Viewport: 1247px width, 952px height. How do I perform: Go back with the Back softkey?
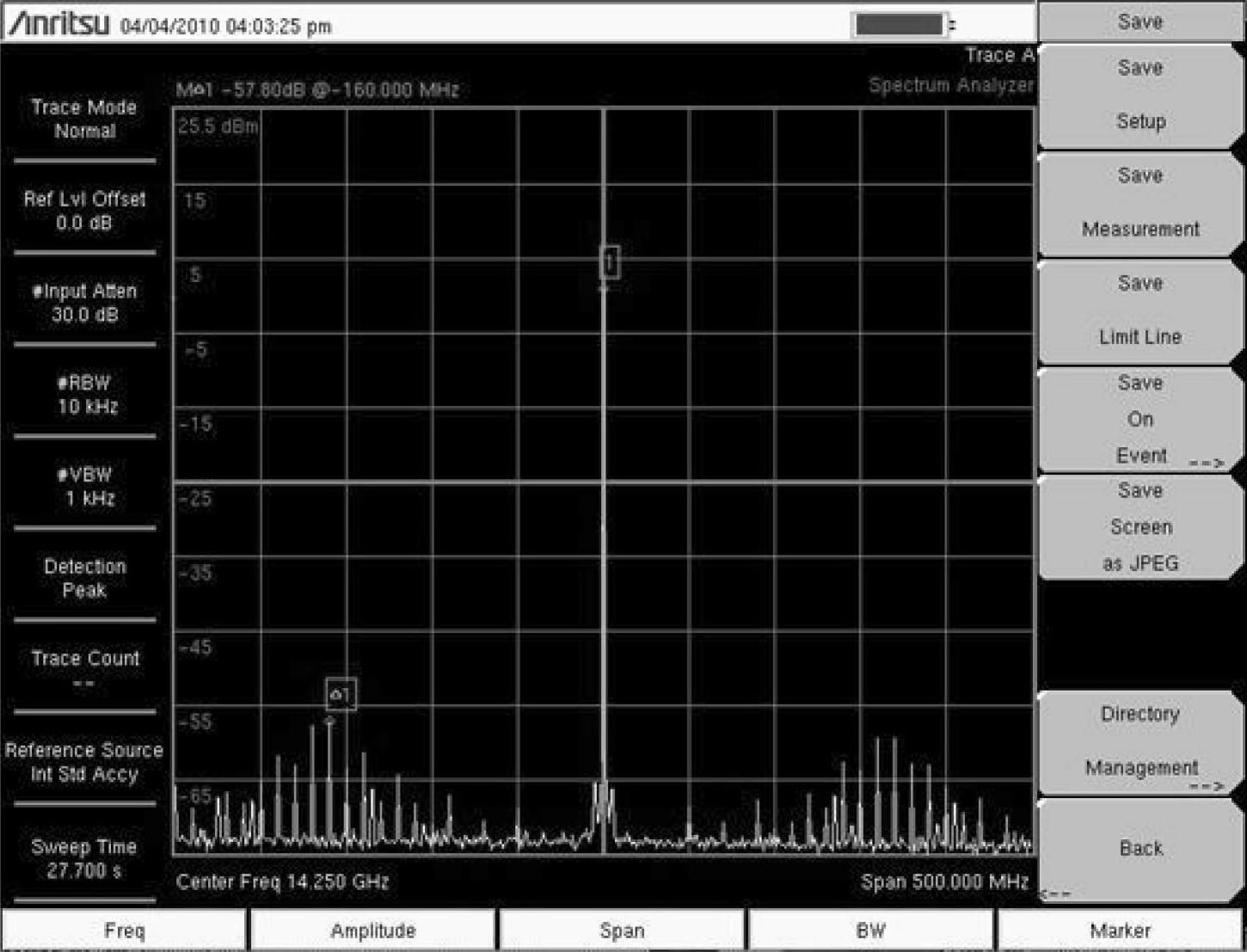tap(1139, 849)
